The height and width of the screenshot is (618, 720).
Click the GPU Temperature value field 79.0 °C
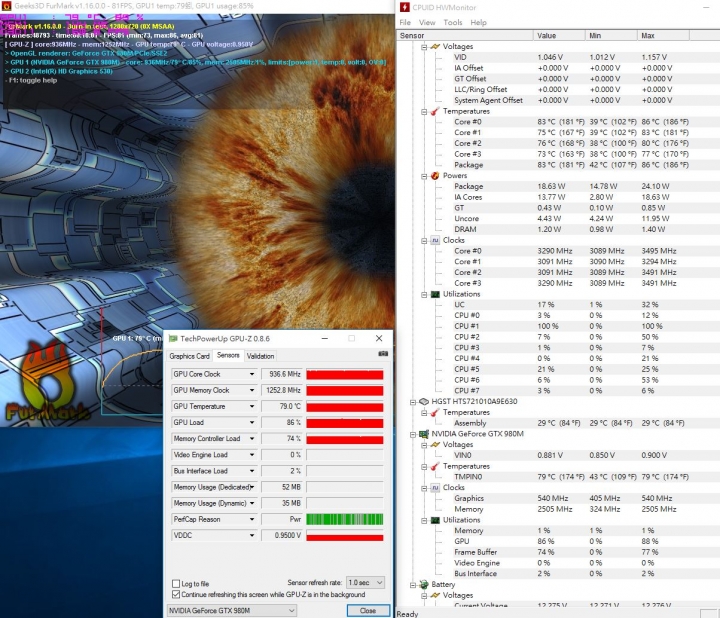coord(282,406)
